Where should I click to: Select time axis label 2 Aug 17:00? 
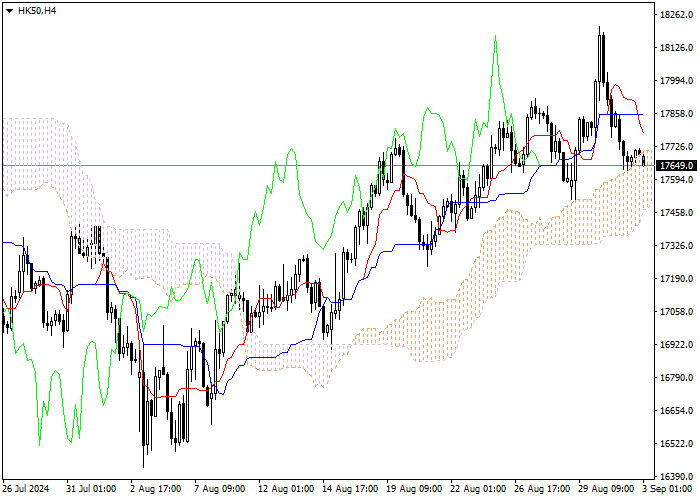coord(155,488)
